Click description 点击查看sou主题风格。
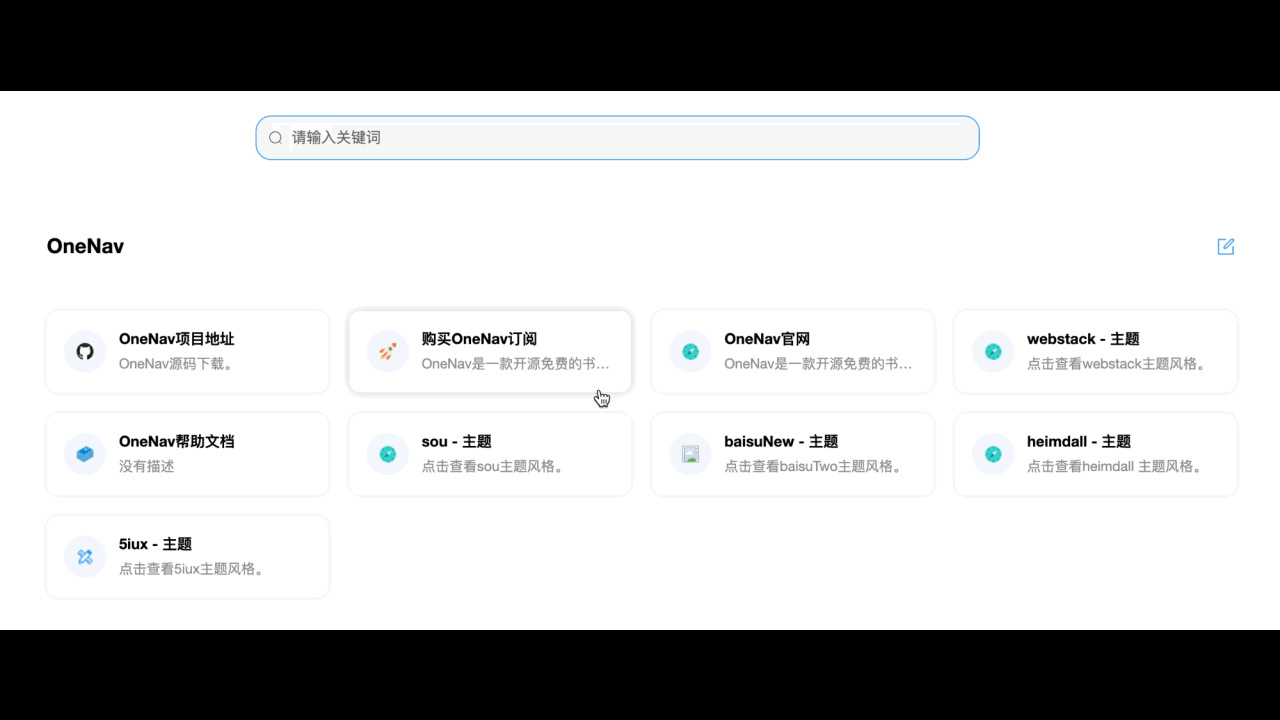 point(493,466)
